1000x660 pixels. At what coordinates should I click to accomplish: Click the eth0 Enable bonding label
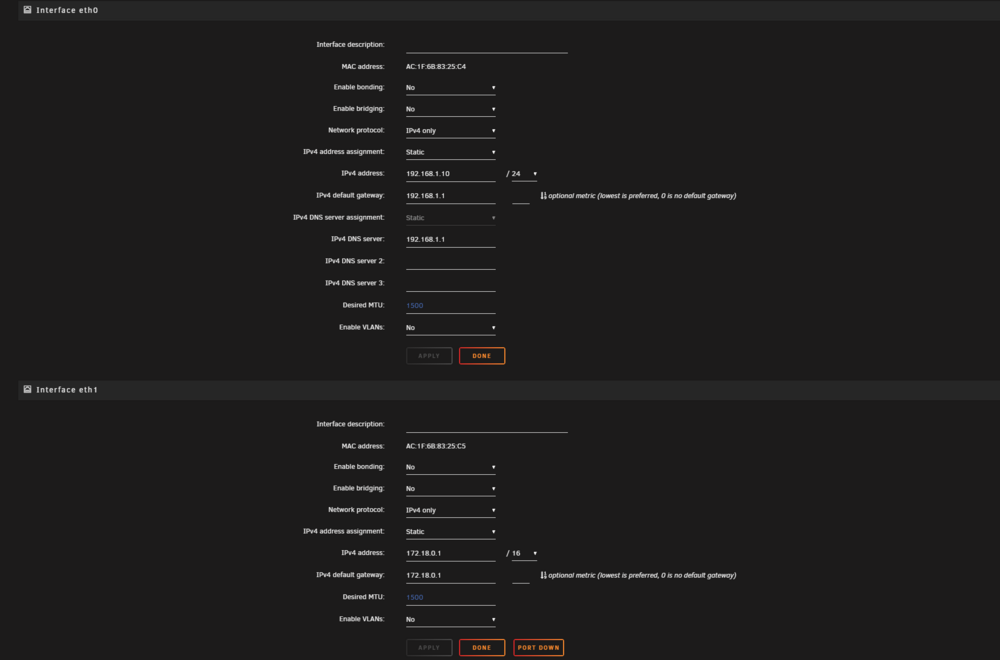pyautogui.click(x=359, y=87)
